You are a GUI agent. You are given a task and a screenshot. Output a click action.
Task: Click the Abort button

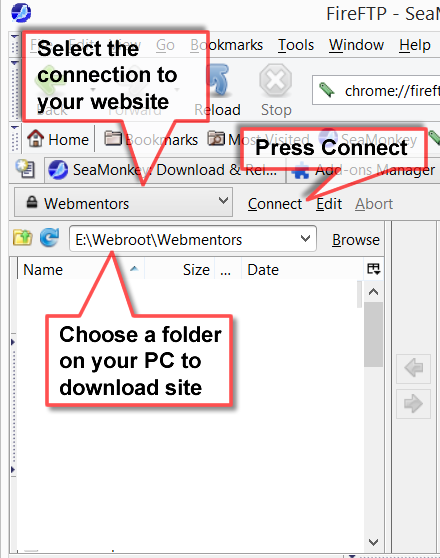coord(374,204)
